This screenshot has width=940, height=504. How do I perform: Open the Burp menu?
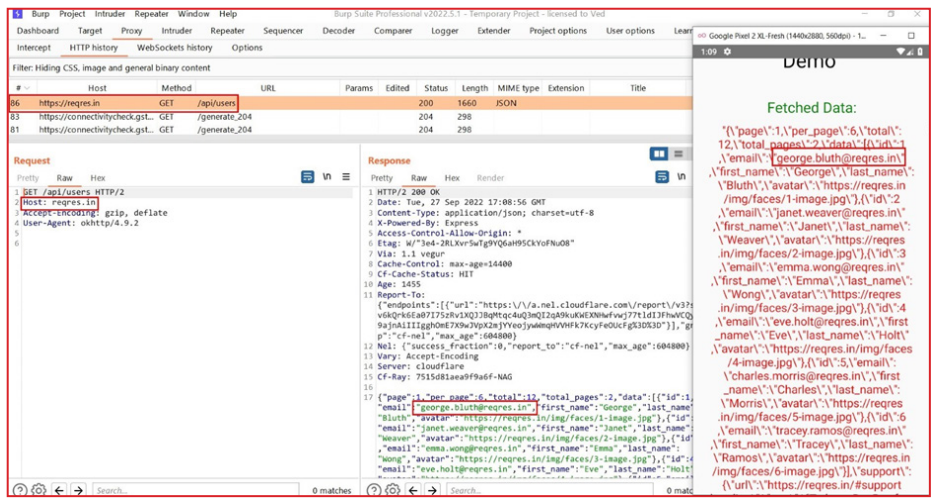coord(40,14)
